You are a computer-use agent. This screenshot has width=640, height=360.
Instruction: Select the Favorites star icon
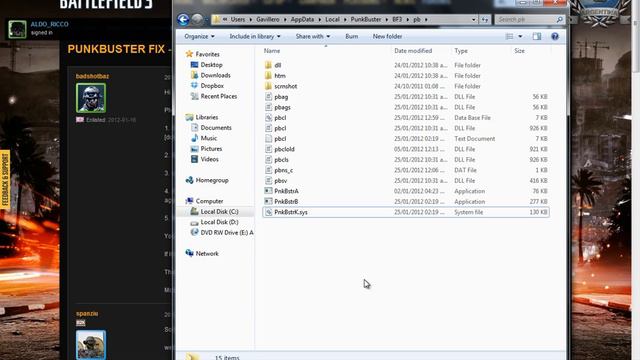(x=189, y=54)
